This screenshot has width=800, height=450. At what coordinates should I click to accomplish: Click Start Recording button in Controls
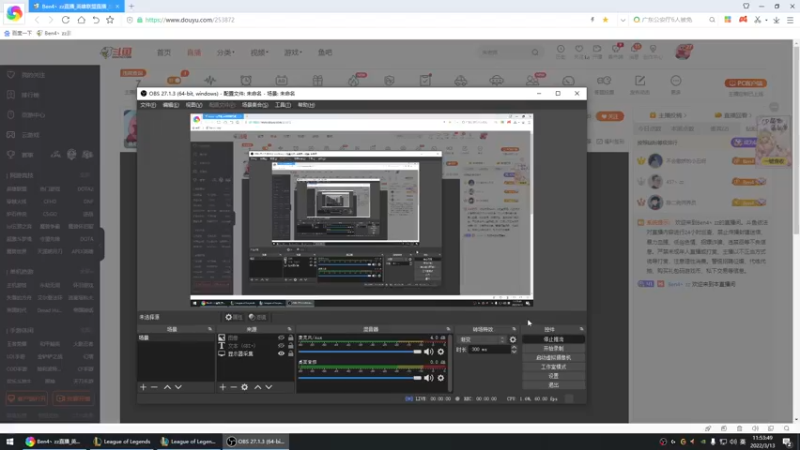tap(554, 348)
